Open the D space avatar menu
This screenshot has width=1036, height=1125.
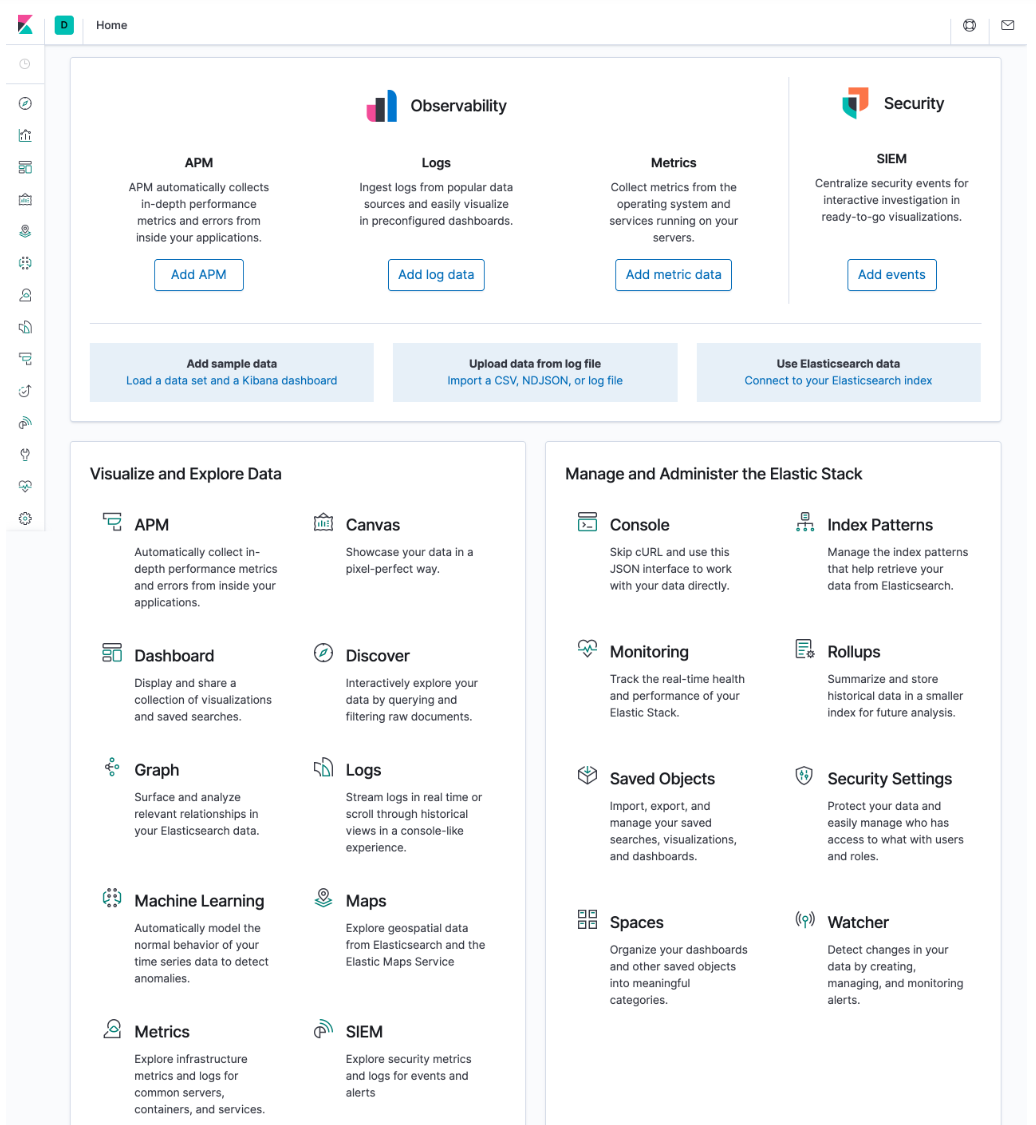click(x=64, y=25)
